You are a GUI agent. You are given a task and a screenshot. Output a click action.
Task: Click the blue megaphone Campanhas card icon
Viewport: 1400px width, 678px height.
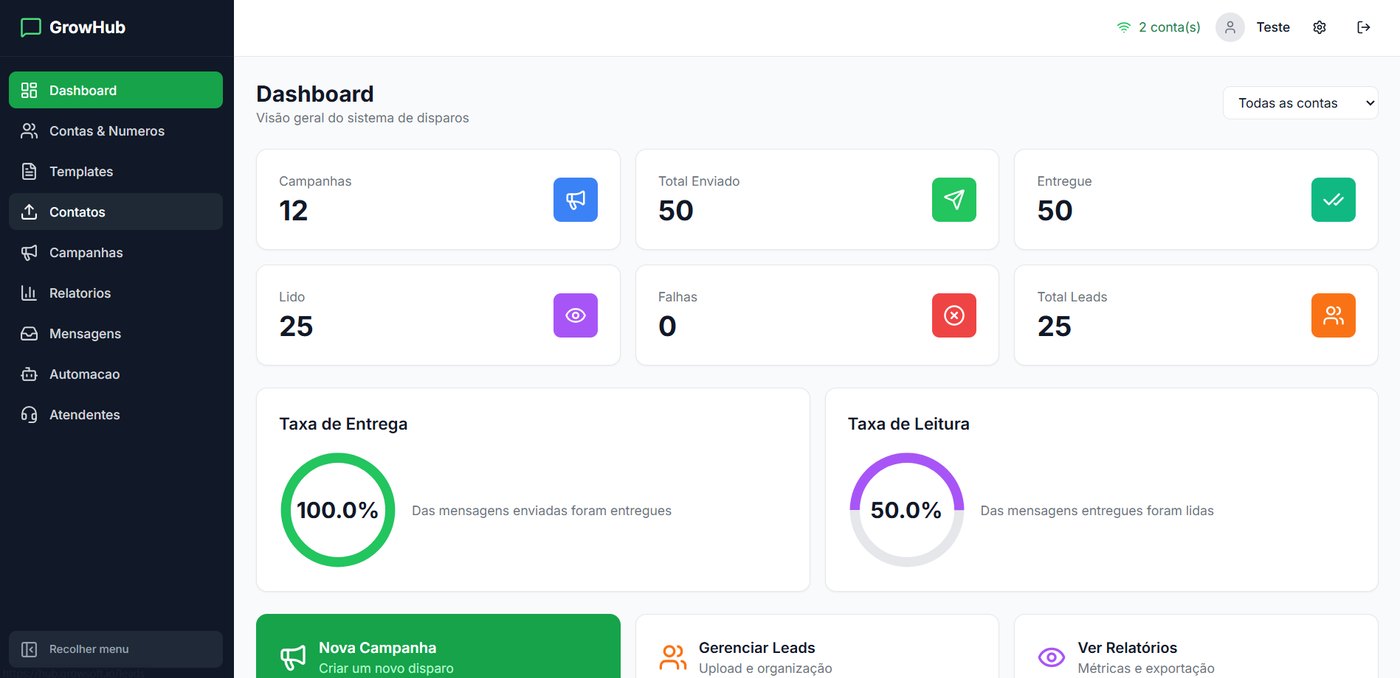pos(575,200)
